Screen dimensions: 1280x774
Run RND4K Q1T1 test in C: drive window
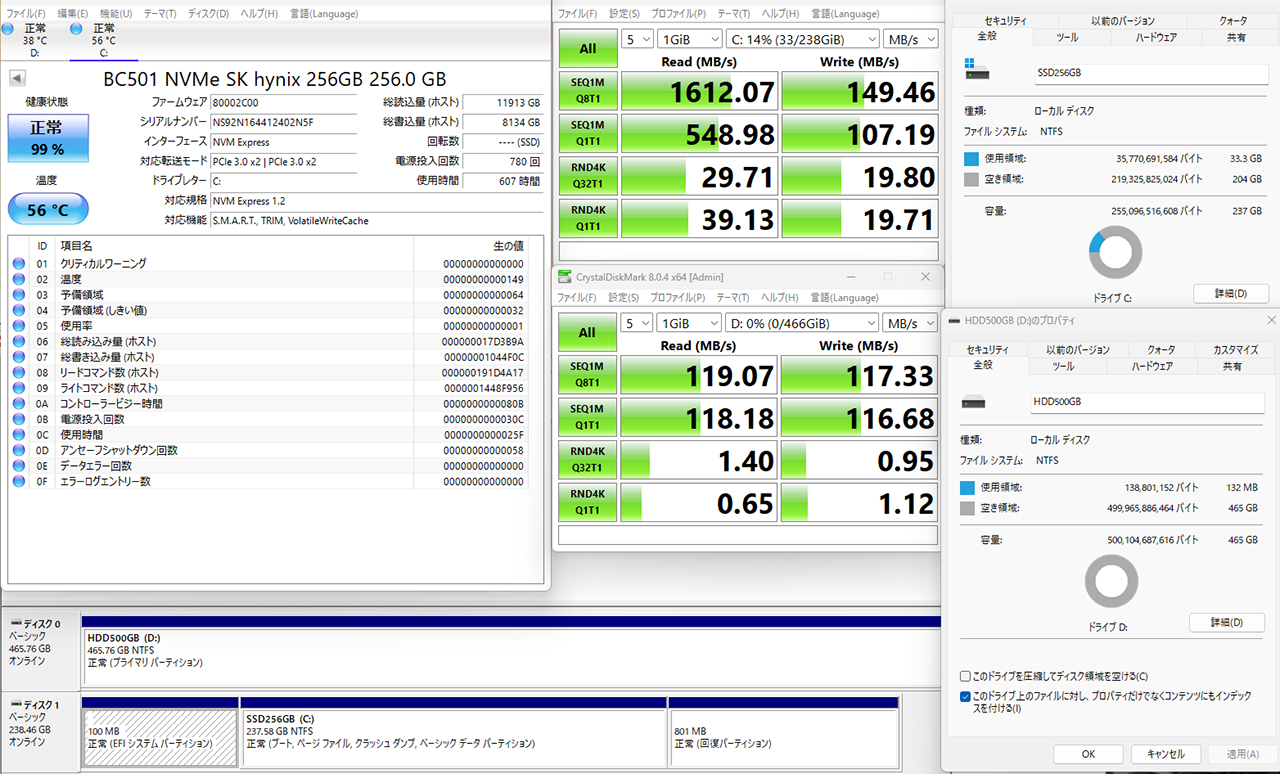pyautogui.click(x=587, y=218)
